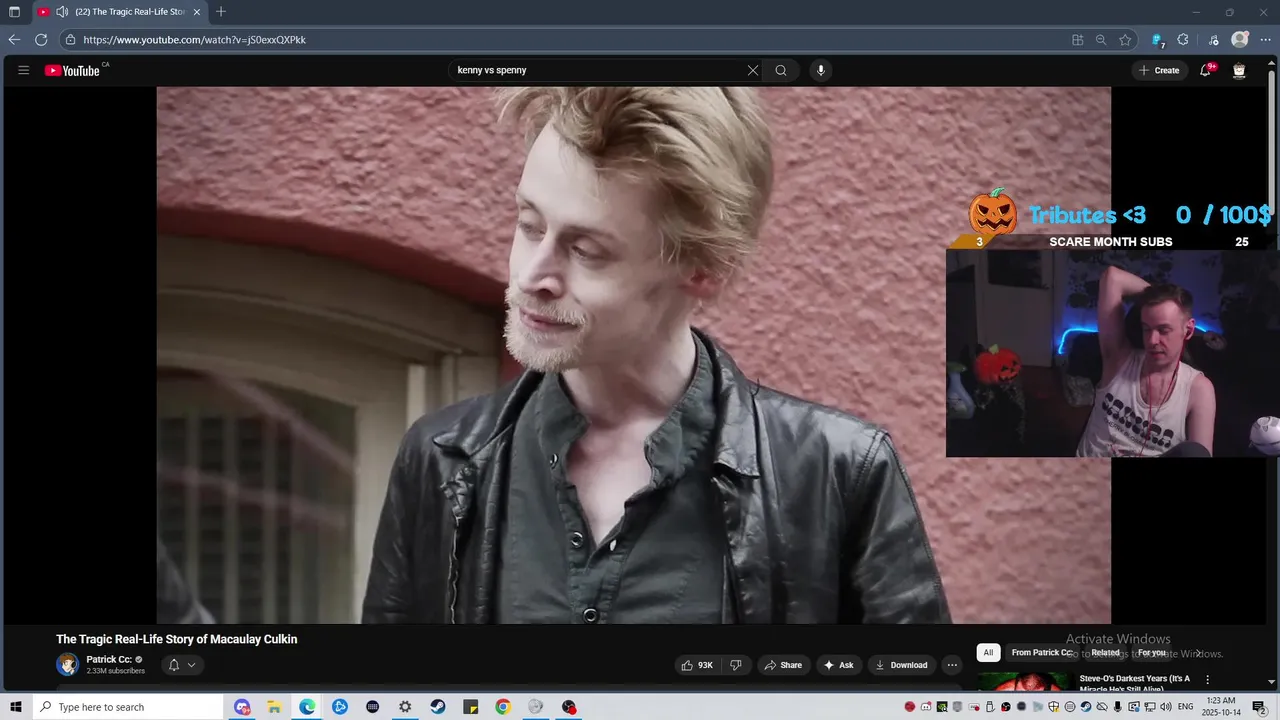The width and height of the screenshot is (1280, 720).
Task: Close 'The Tragic Real-Life Story' browser tab
Action: click(x=197, y=12)
